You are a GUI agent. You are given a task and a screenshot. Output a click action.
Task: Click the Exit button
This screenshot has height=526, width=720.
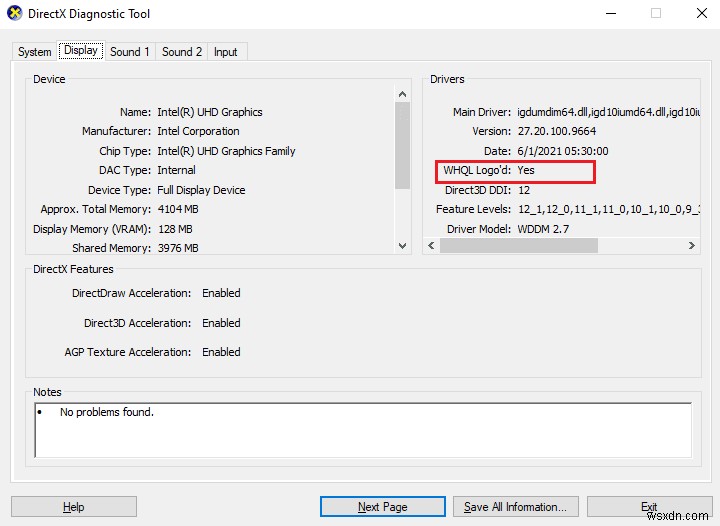coord(649,507)
